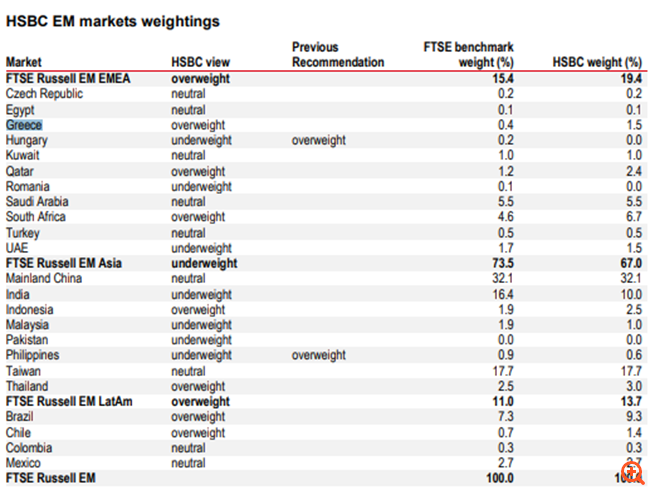Click South Africa's HSBC weight '6.7'

pos(634,216)
